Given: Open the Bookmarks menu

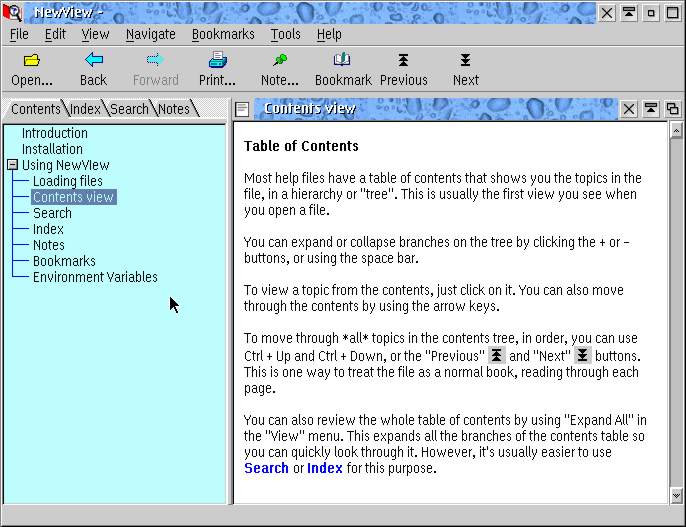Looking at the screenshot, I should [223, 34].
